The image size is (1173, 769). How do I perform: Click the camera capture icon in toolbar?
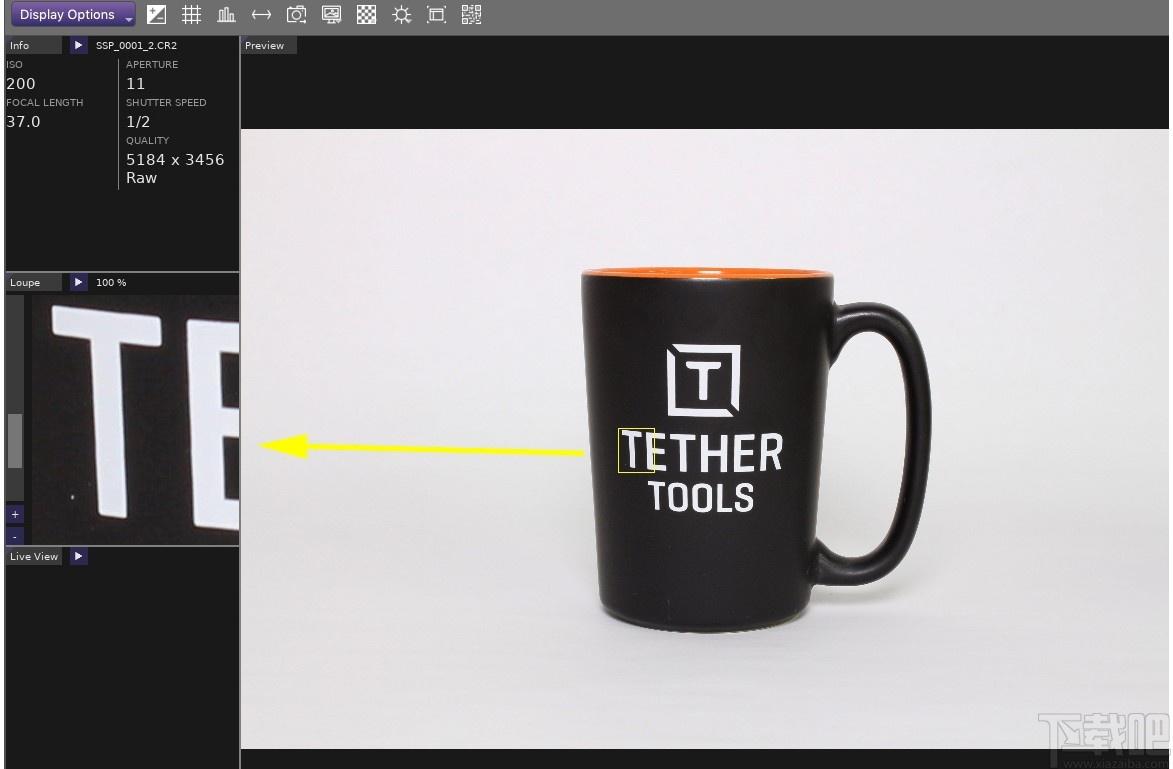pyautogui.click(x=296, y=14)
